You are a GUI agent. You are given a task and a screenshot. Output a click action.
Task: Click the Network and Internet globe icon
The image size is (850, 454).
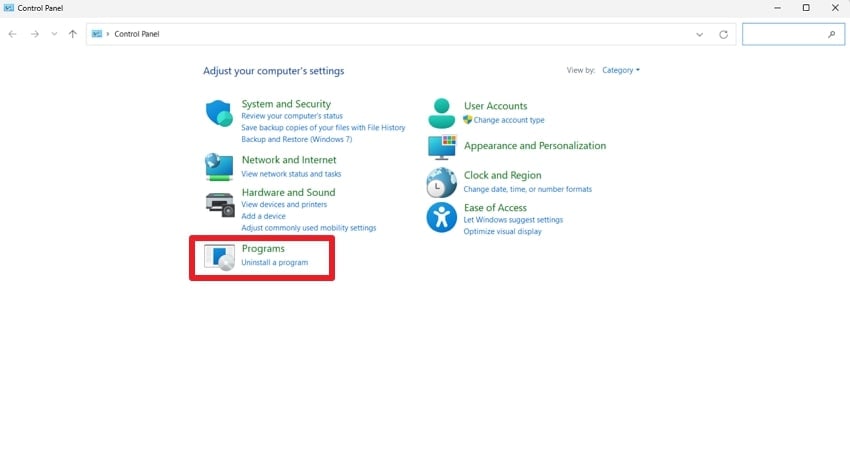click(219, 167)
